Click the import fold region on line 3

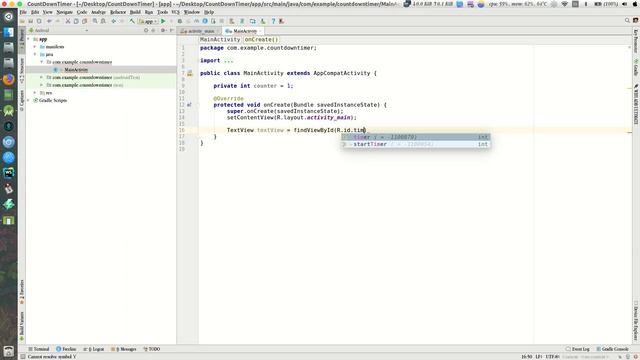click(x=228, y=61)
